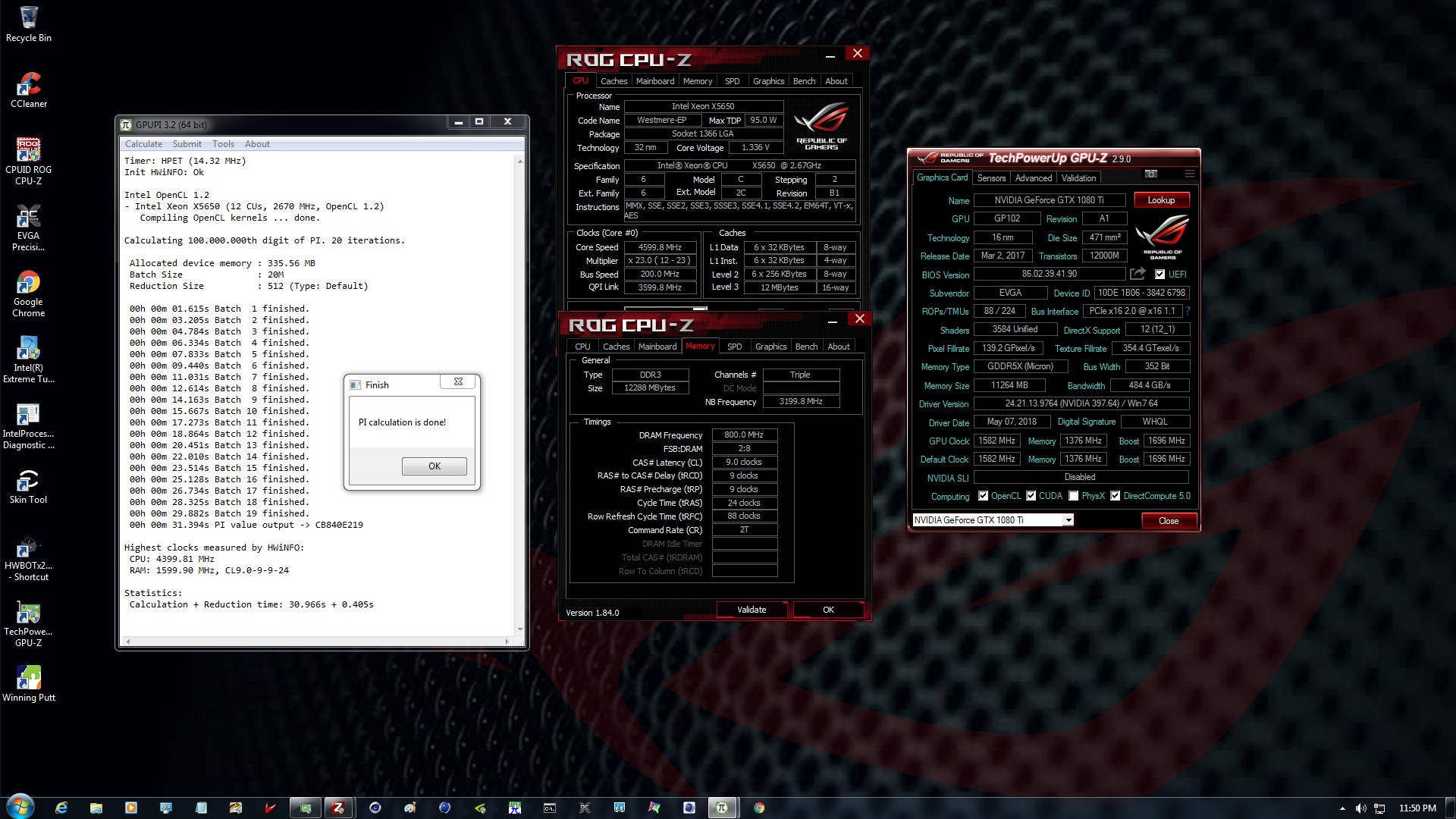Toggle the UEFI checkbox in GPU-Z
This screenshot has height=819, width=1456.
pyautogui.click(x=1159, y=275)
